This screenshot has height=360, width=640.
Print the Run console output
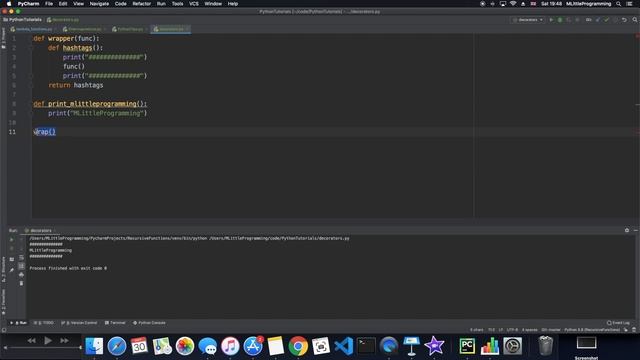pyautogui.click(x=21, y=275)
